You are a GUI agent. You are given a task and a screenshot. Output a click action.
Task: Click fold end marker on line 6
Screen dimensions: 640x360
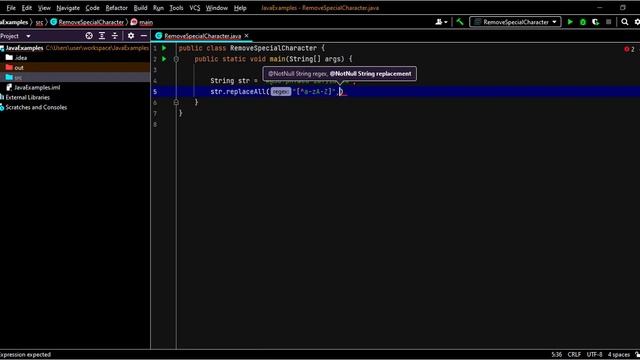pyautogui.click(x=176, y=102)
